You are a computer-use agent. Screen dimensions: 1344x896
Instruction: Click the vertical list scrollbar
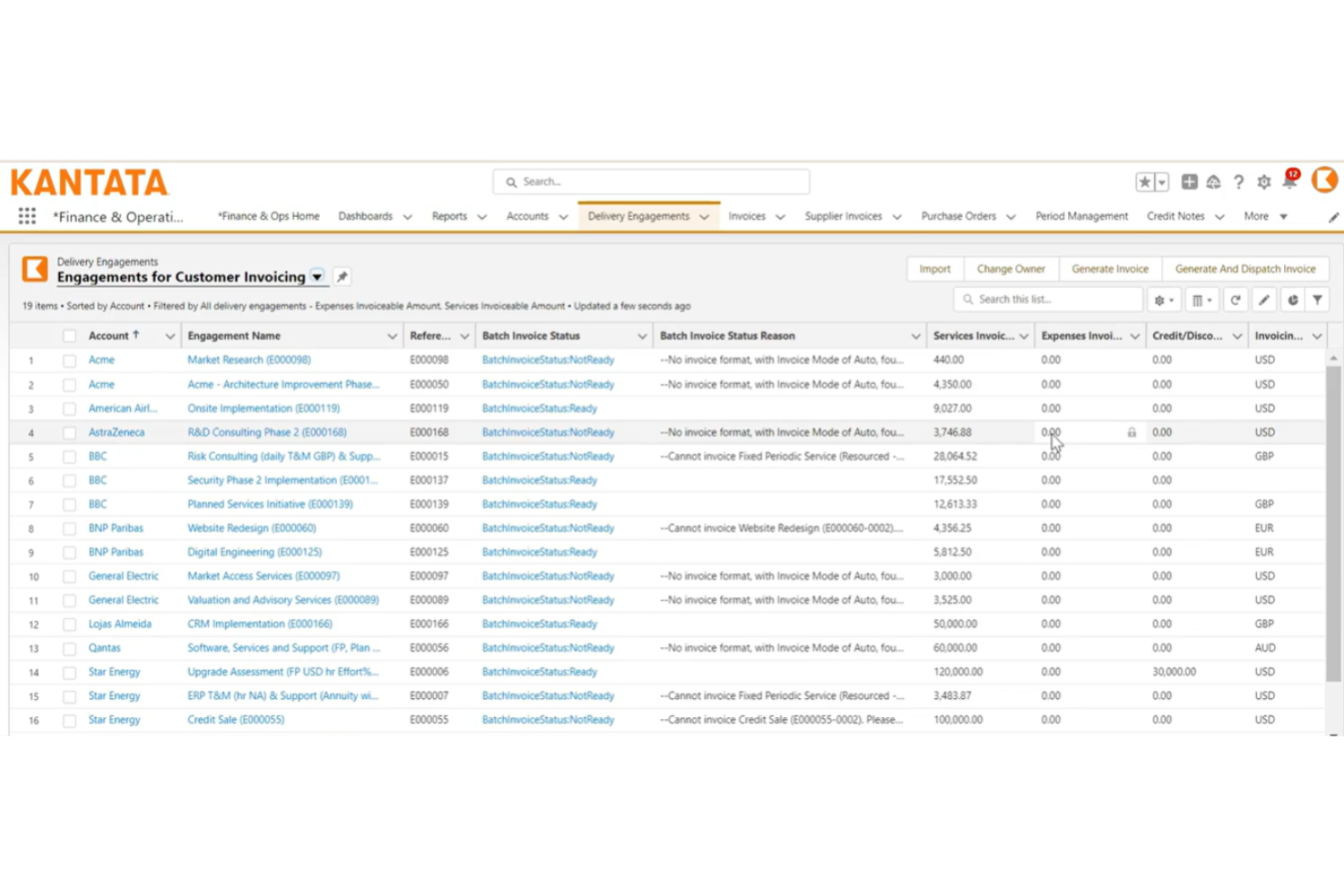coord(1333,522)
